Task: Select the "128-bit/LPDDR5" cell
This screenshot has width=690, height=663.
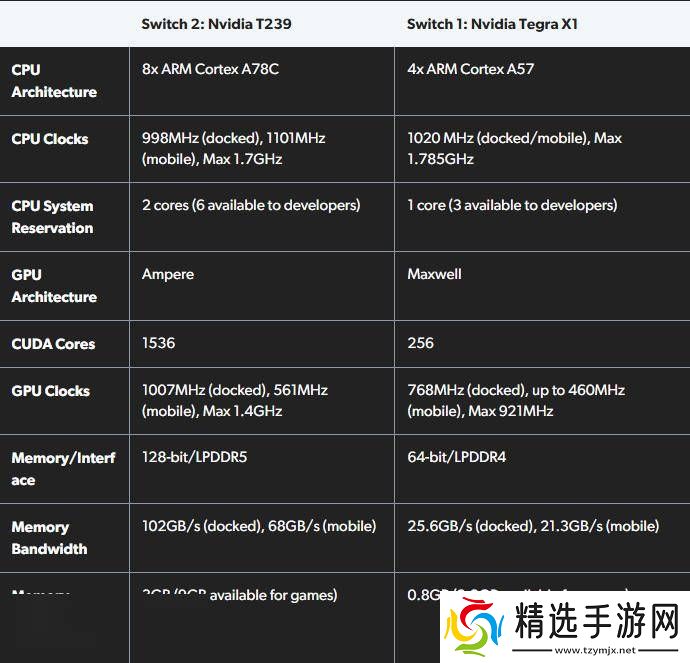Action: pyautogui.click(x=194, y=457)
